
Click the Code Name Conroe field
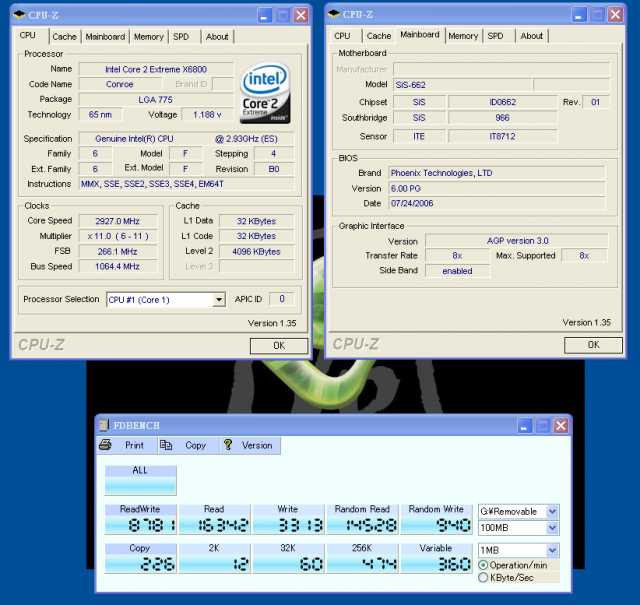(120, 84)
